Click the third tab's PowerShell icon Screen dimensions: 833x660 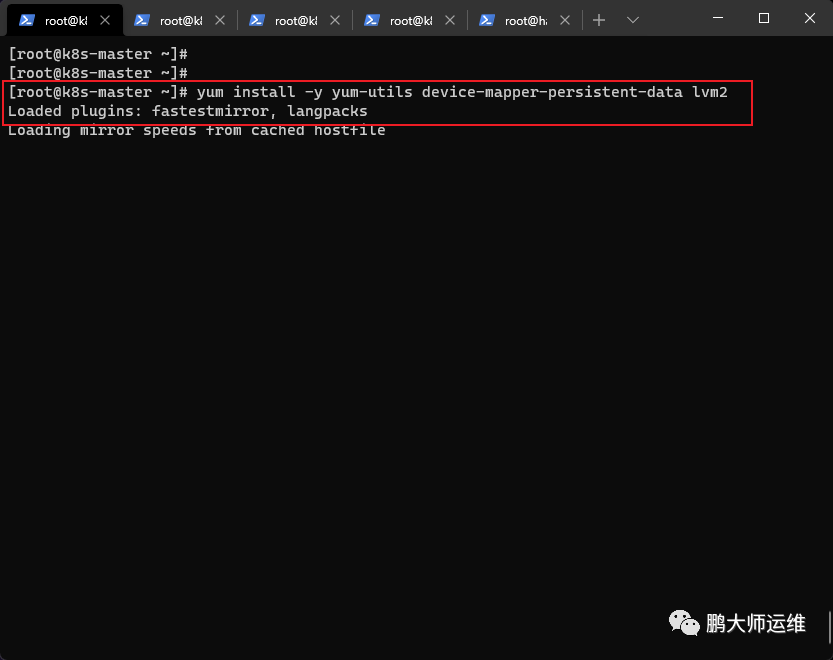click(257, 20)
